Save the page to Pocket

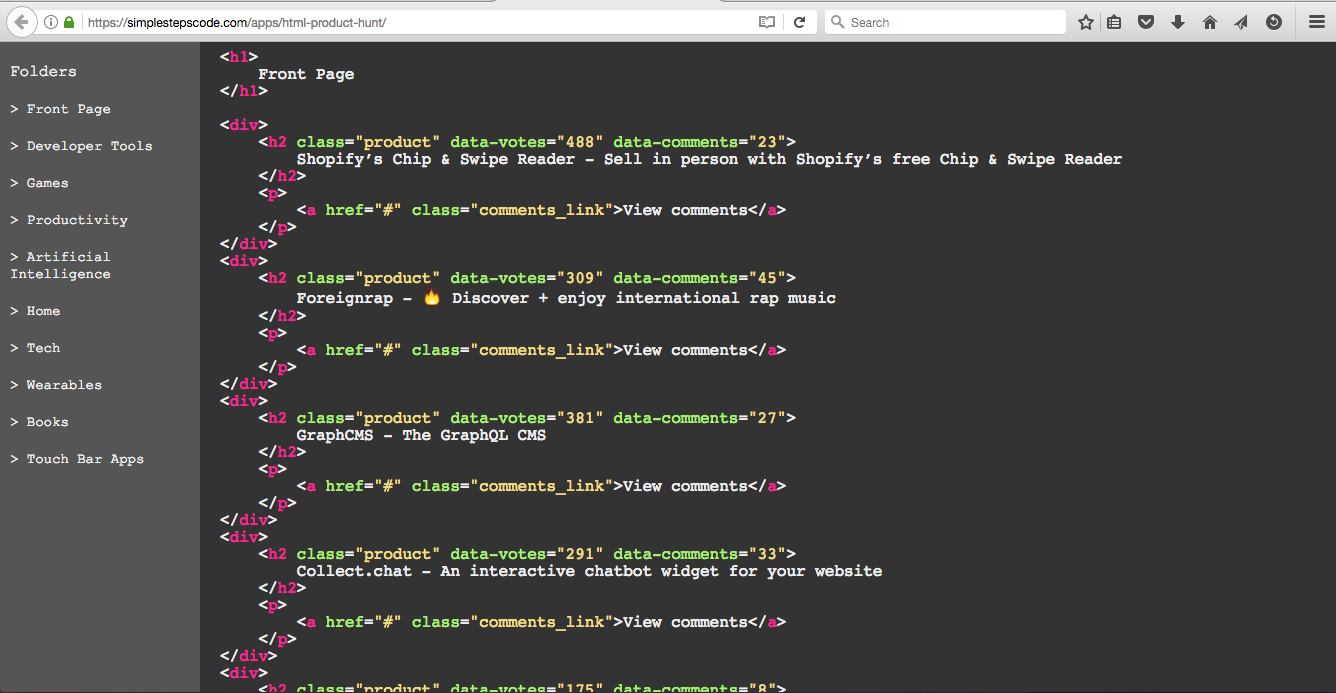(x=1145, y=21)
